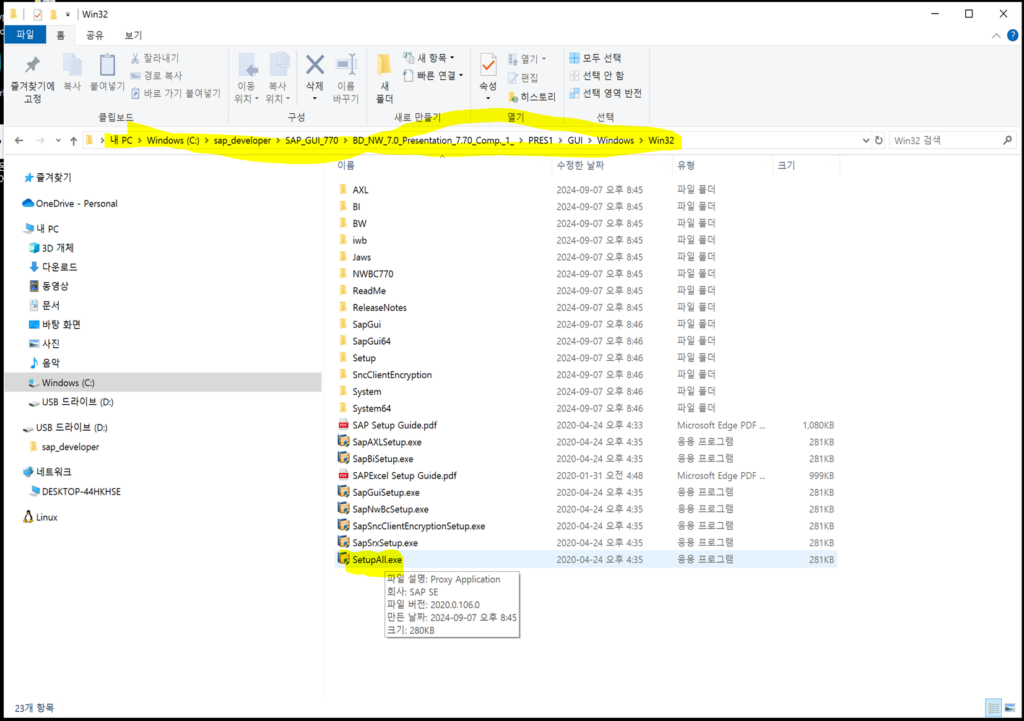1024x721 pixels.
Task: Open recent locations dropdown arrow
Action: tap(58, 140)
